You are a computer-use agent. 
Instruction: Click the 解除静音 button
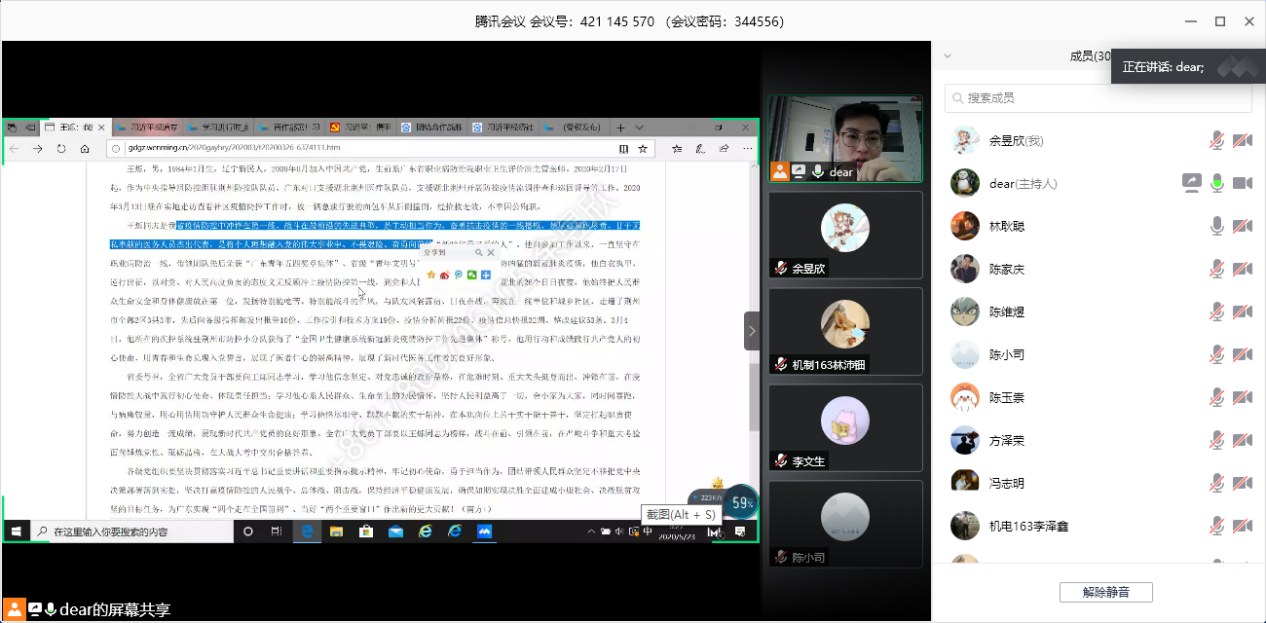pos(1105,592)
